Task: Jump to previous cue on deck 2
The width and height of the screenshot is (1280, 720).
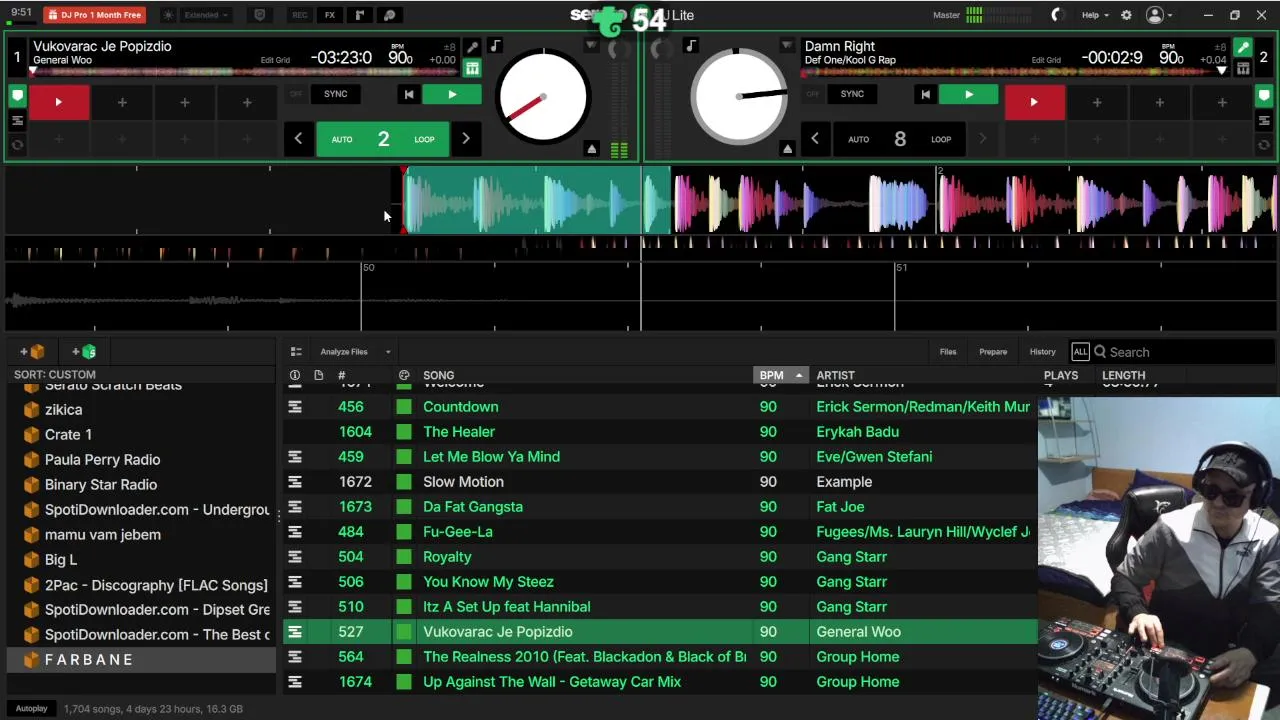Action: tap(925, 94)
